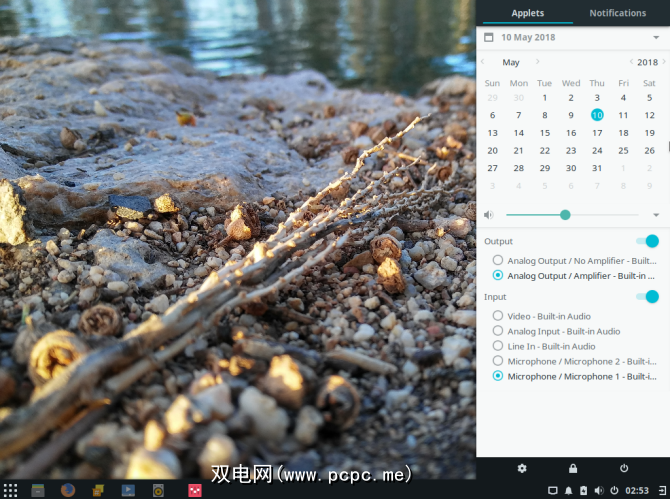Select day 8 in the calendar
The width and height of the screenshot is (670, 499).
coord(545,115)
